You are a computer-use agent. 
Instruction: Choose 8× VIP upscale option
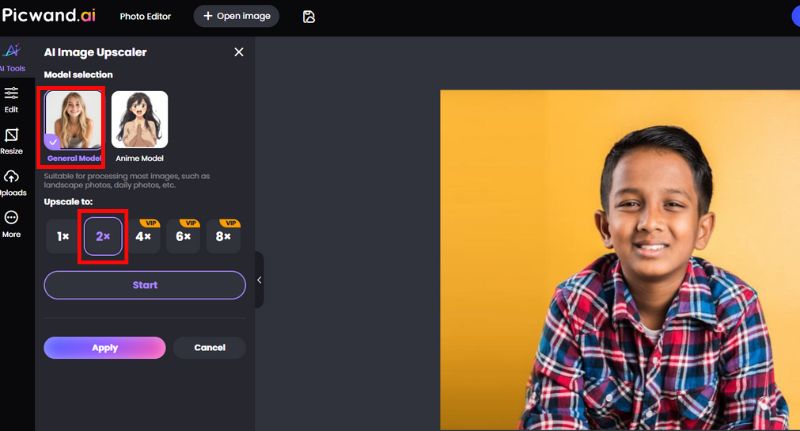223,237
